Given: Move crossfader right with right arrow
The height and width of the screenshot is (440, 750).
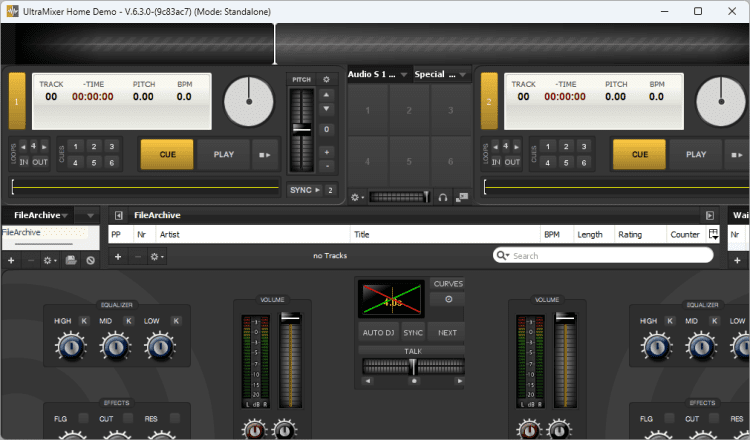Looking at the screenshot, I should (460, 381).
